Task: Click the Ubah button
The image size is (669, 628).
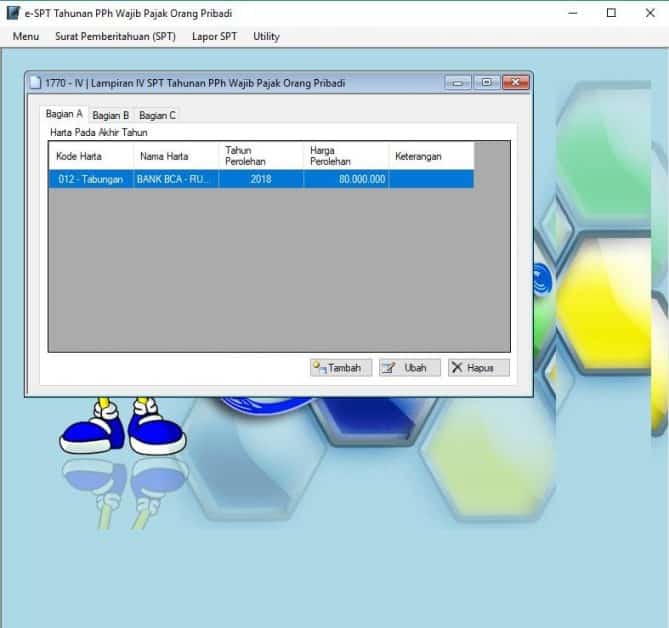Action: [x=410, y=367]
